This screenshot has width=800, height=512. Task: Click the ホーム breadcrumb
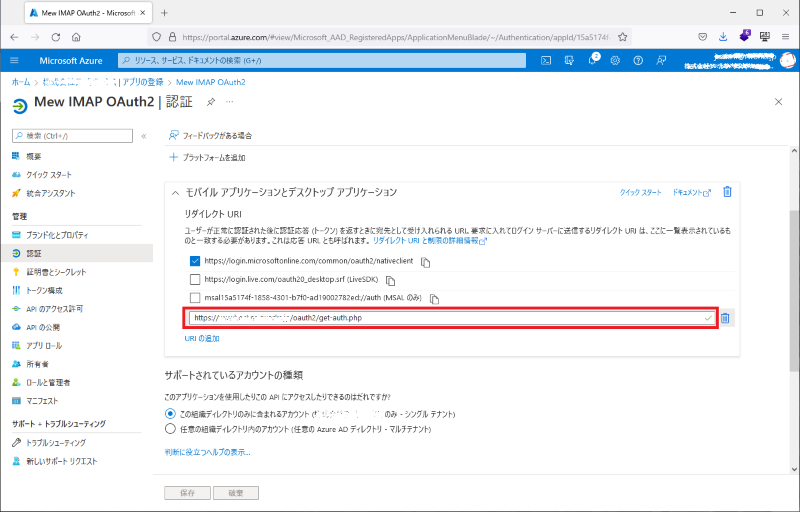pyautogui.click(x=21, y=82)
